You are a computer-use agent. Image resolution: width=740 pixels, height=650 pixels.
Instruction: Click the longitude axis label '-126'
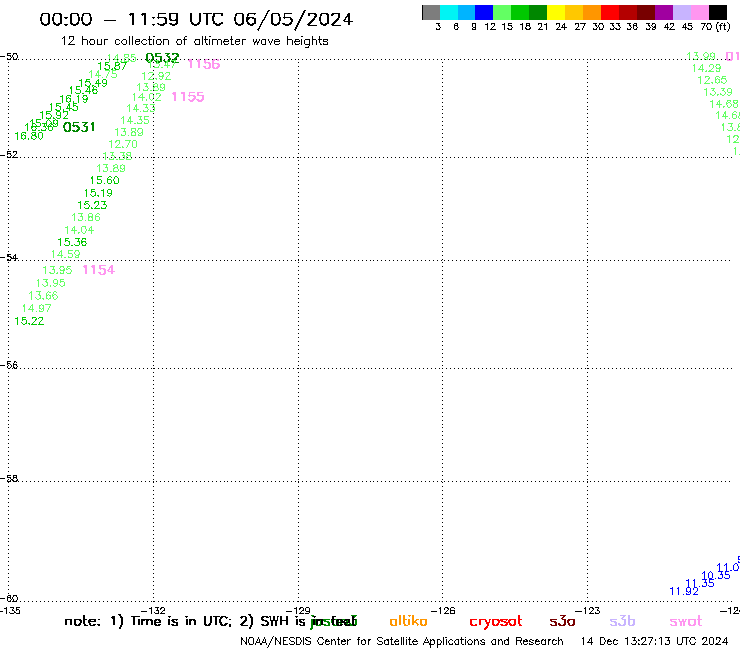coord(443,611)
